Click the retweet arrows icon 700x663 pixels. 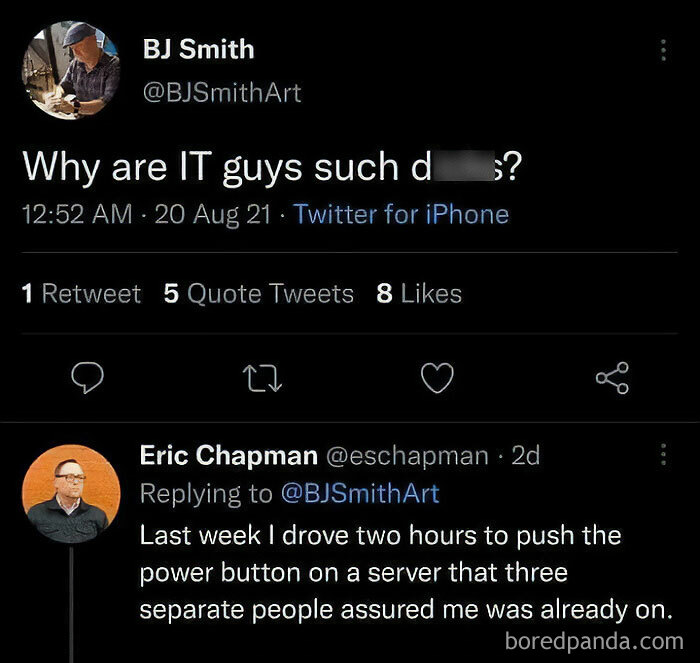point(264,376)
